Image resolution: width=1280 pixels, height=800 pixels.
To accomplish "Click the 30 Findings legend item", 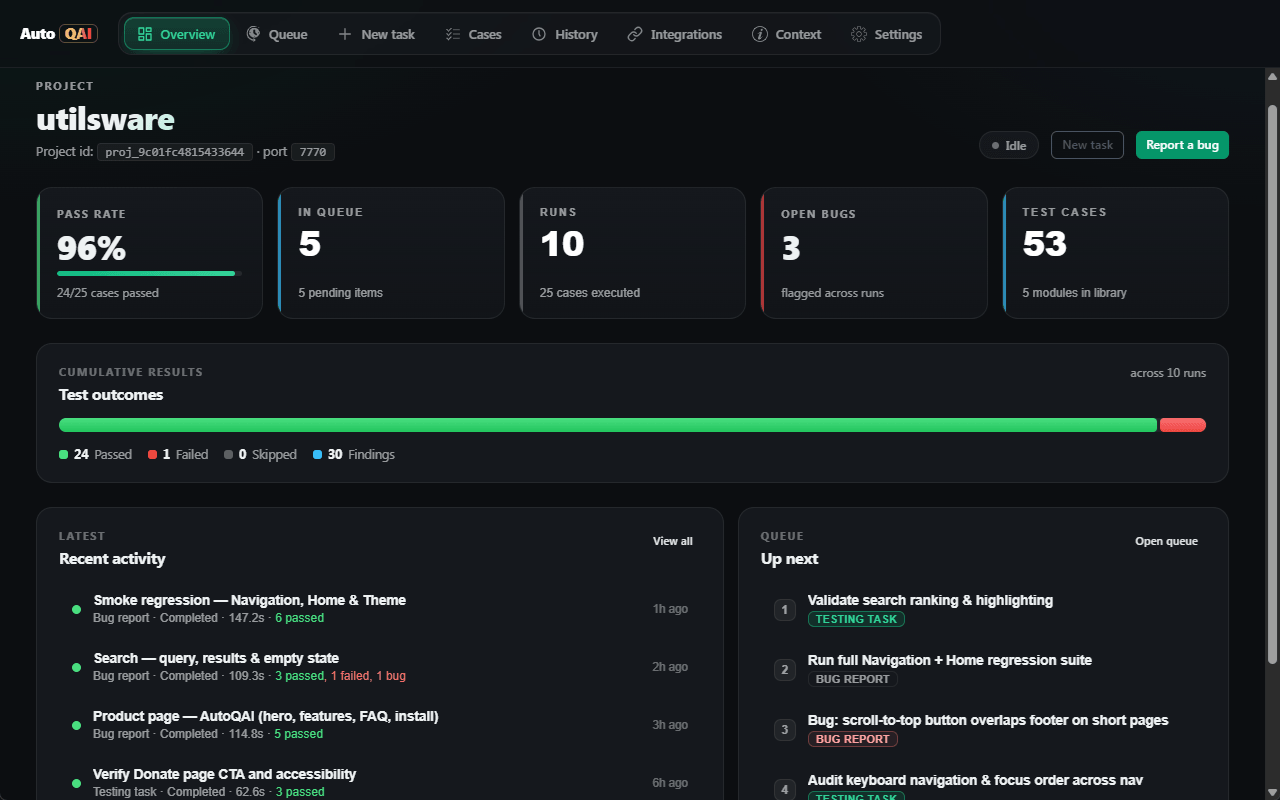I will point(354,454).
